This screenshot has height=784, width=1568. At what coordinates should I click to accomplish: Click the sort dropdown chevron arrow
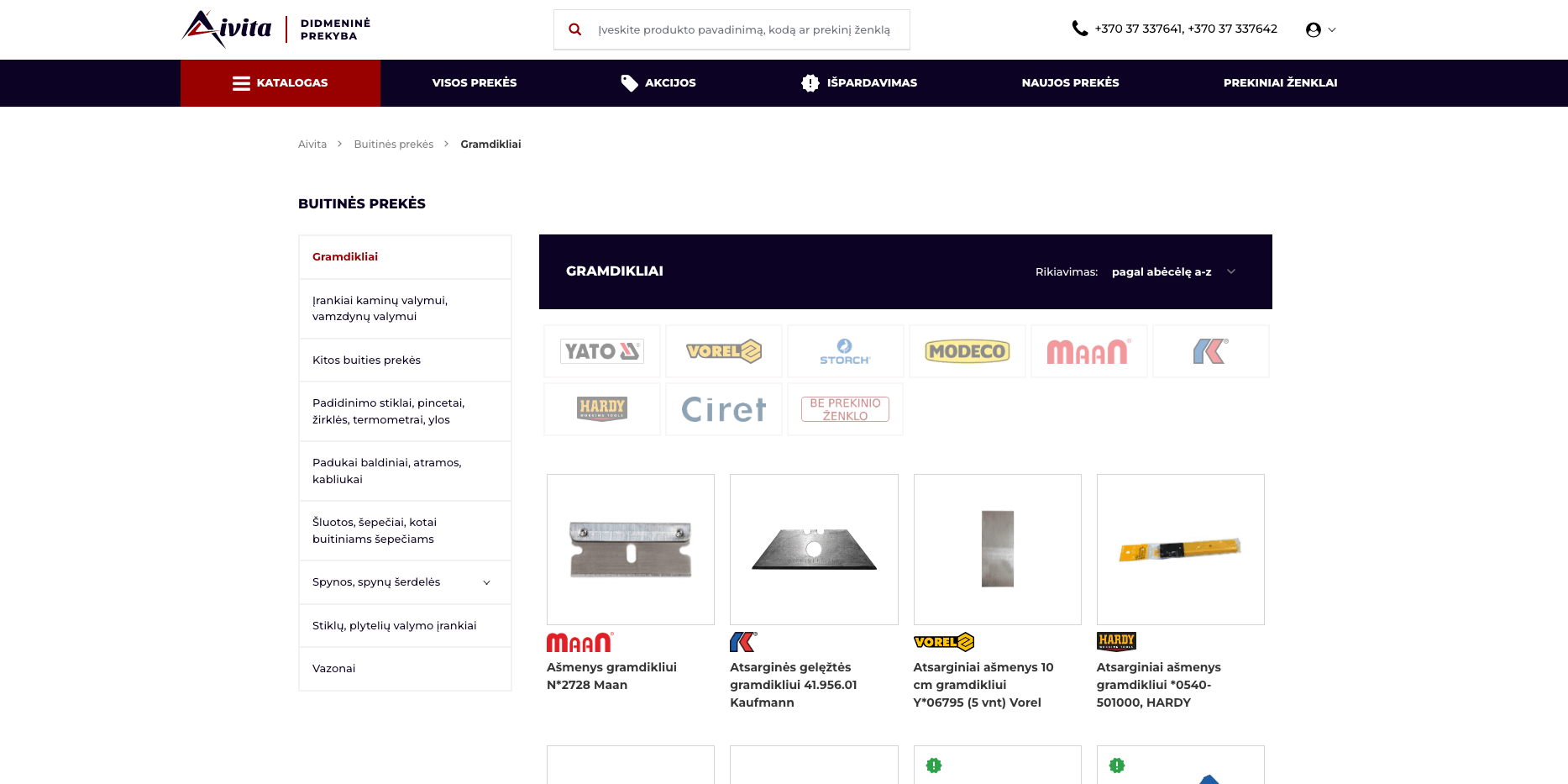[x=1231, y=271]
